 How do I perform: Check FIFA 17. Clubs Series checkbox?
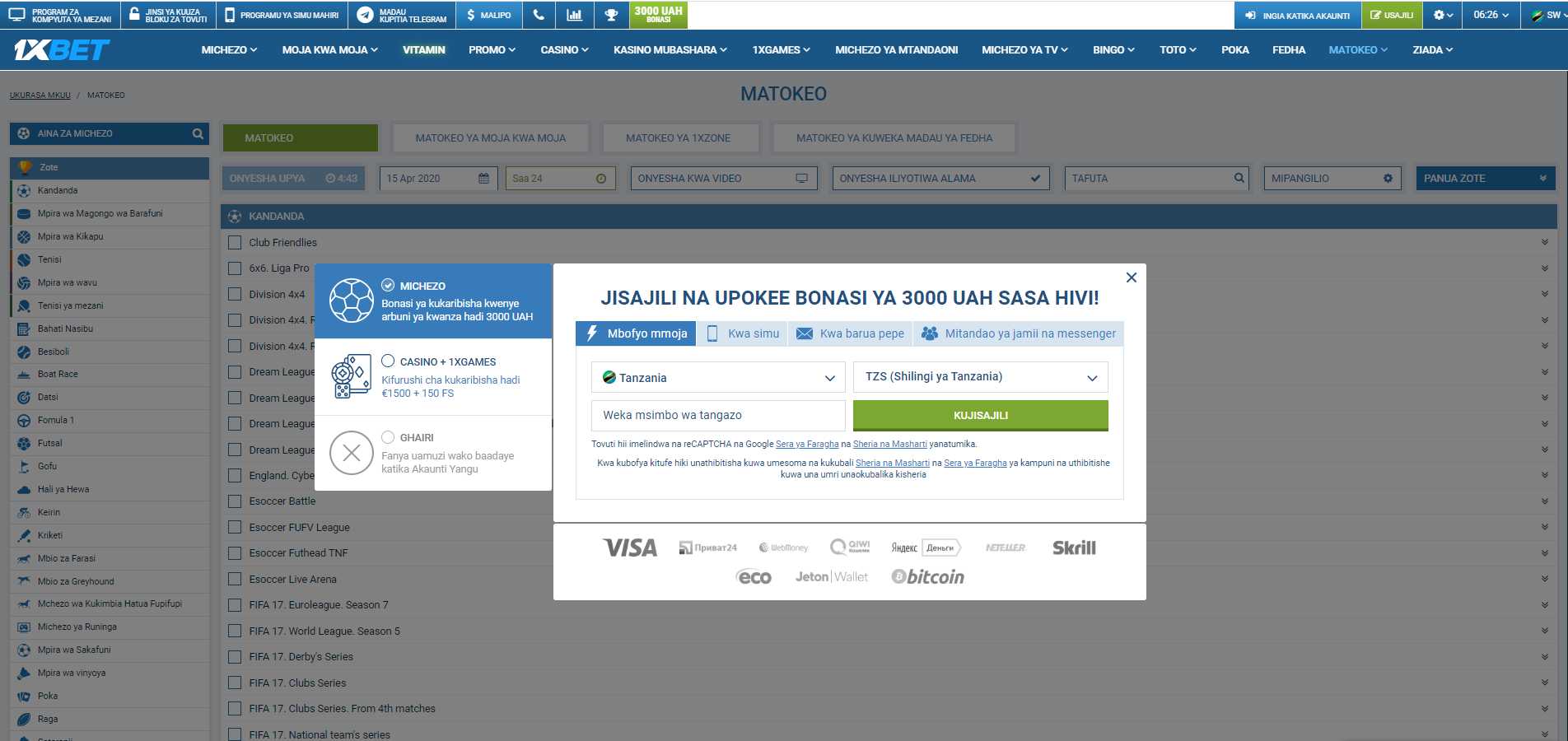pos(235,683)
